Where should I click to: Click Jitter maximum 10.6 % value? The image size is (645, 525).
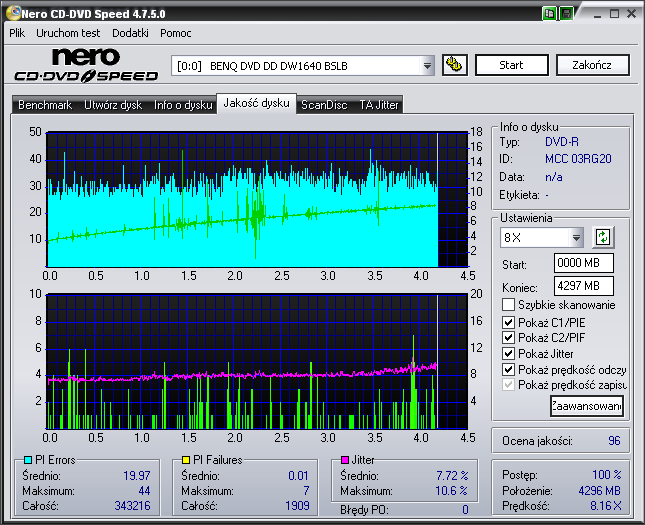(x=451, y=491)
